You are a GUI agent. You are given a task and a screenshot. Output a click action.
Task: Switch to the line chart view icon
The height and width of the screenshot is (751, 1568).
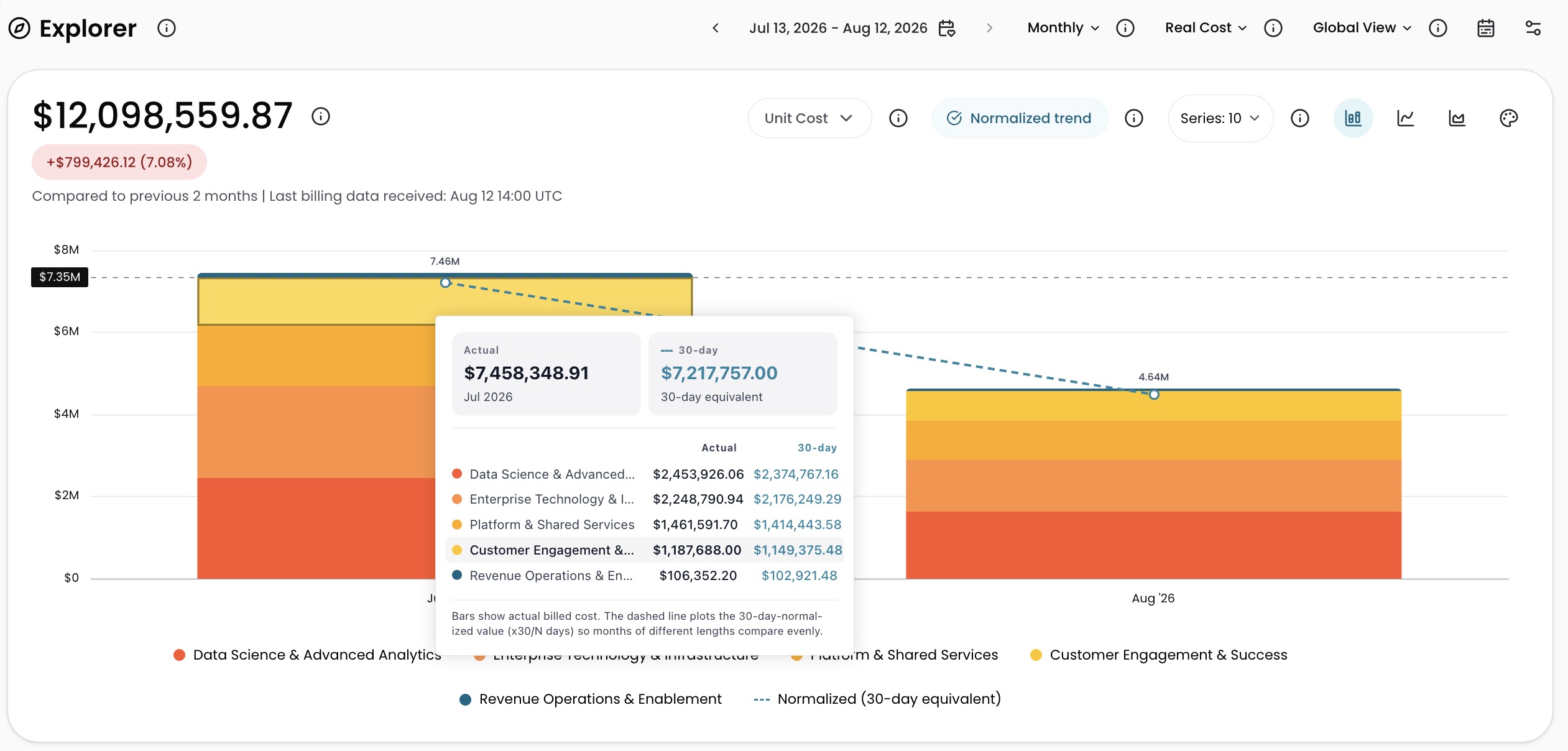[x=1405, y=118]
